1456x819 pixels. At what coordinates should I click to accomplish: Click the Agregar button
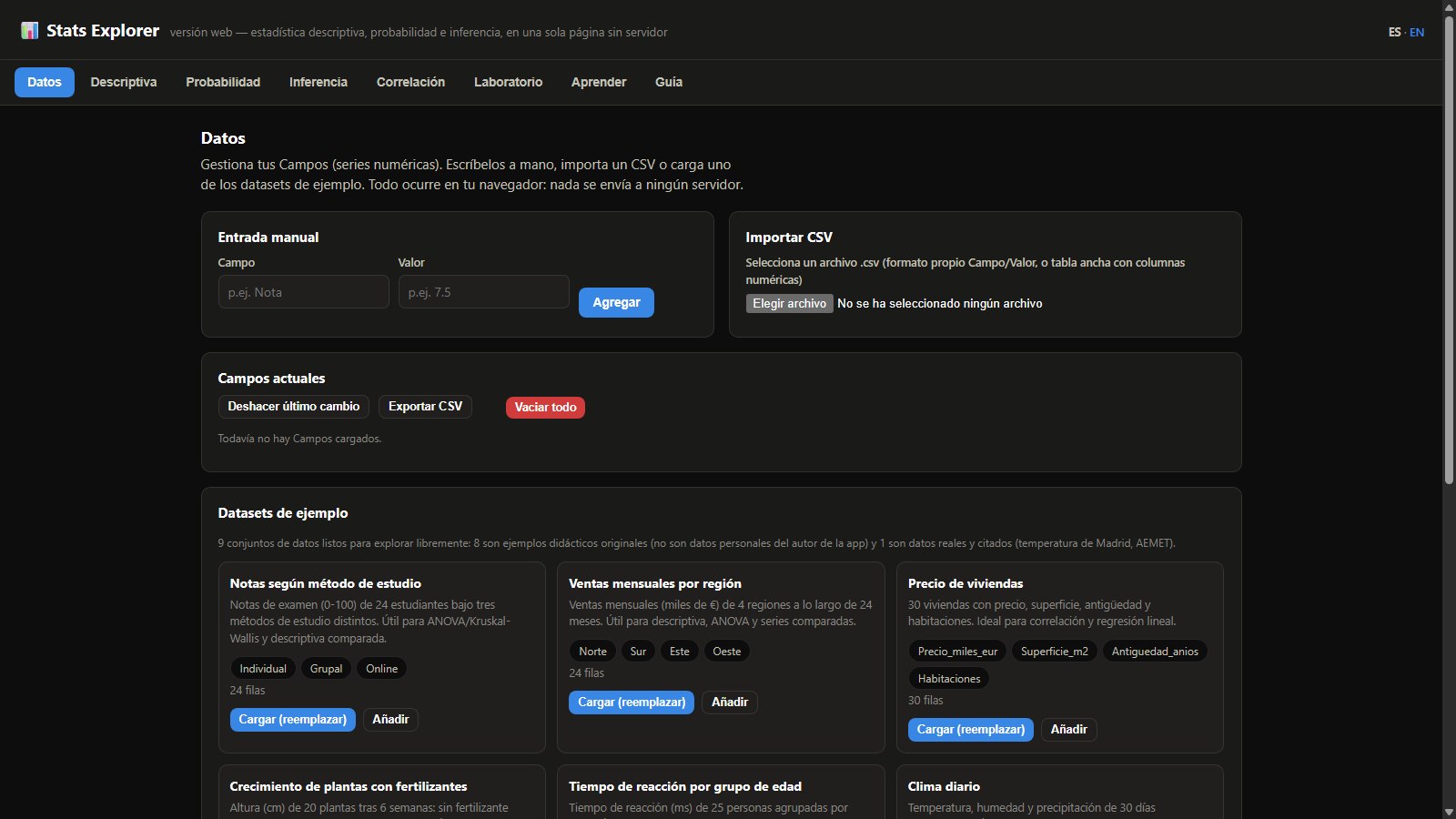coord(616,302)
